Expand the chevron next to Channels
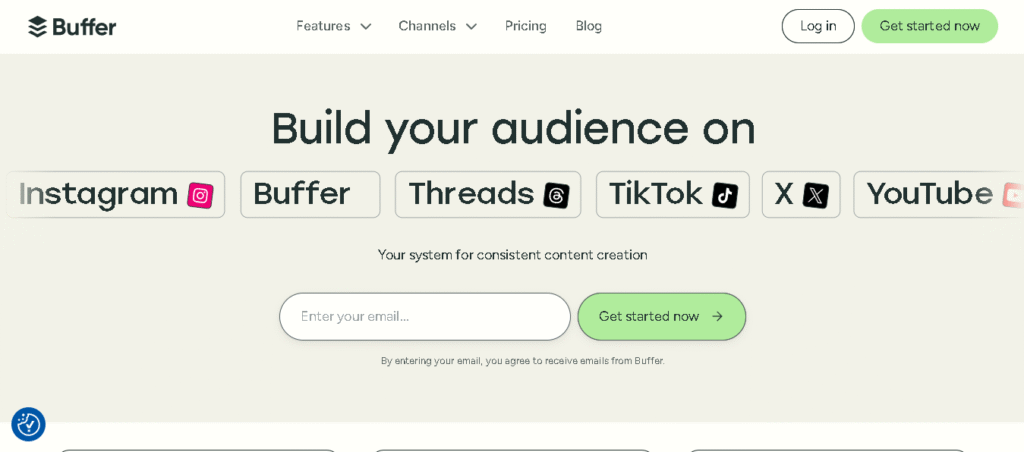The image size is (1024, 452). pos(471,27)
